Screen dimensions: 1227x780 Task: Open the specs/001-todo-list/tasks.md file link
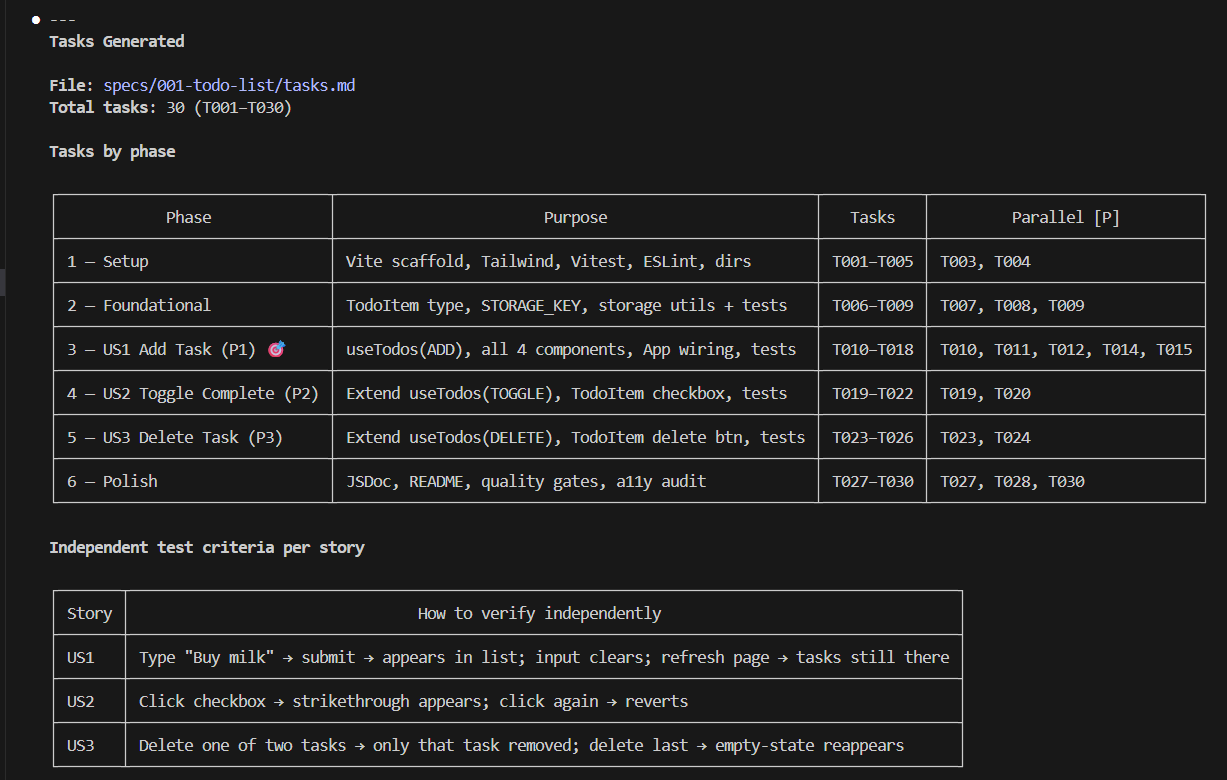pyautogui.click(x=229, y=86)
